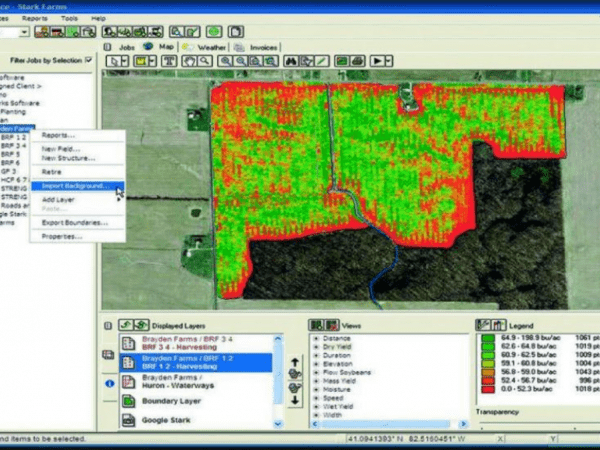Move selected layer up with arrow
Image resolution: width=600 pixels, height=450 pixels.
point(295,362)
